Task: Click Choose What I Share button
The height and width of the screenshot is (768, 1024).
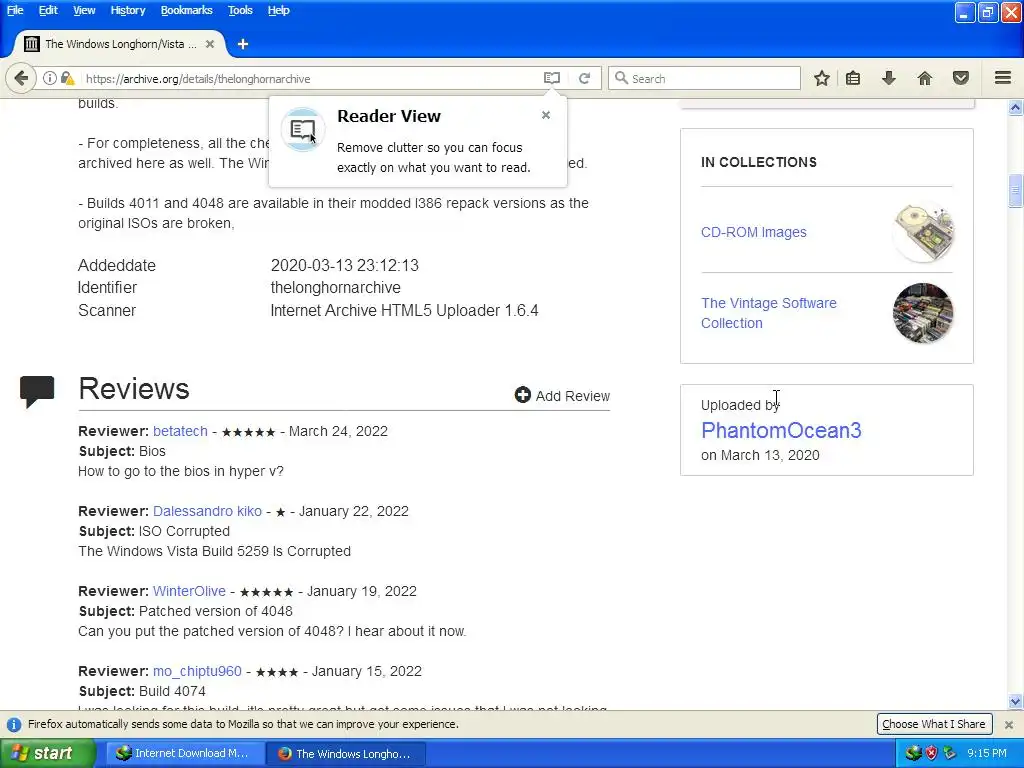Action: click(934, 724)
